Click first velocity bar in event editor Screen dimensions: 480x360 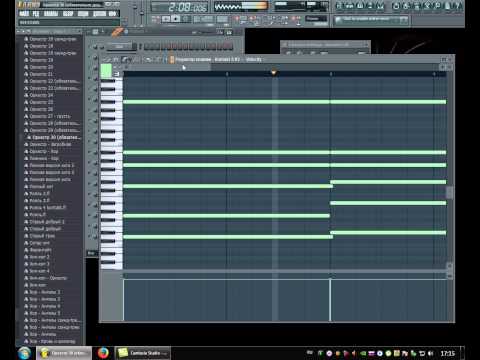coord(124,300)
